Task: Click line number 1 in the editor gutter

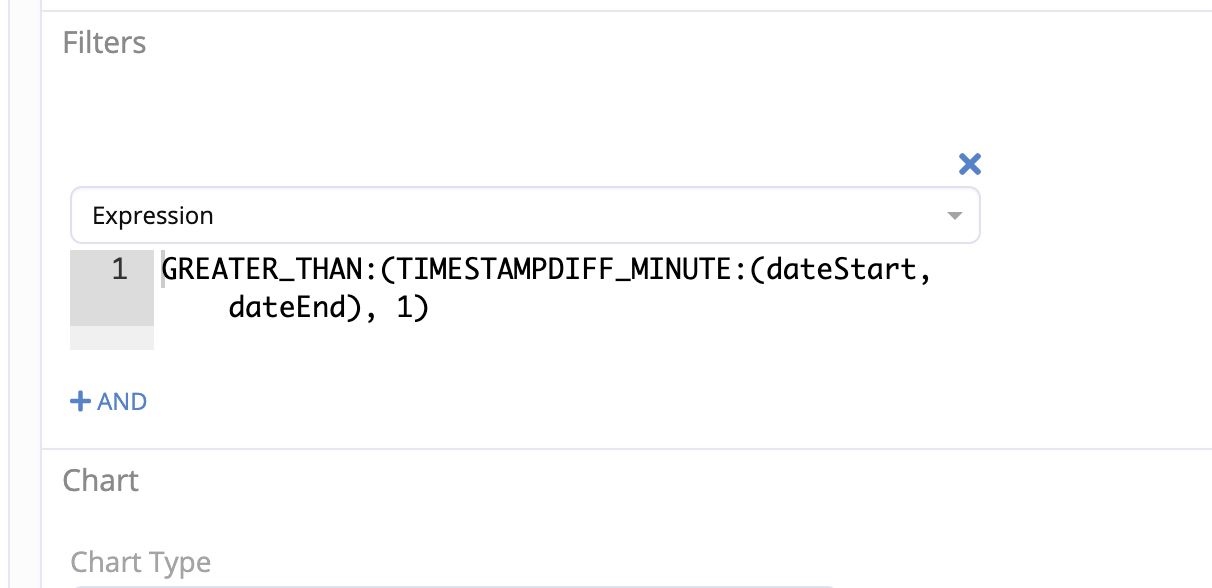Action: point(119,270)
